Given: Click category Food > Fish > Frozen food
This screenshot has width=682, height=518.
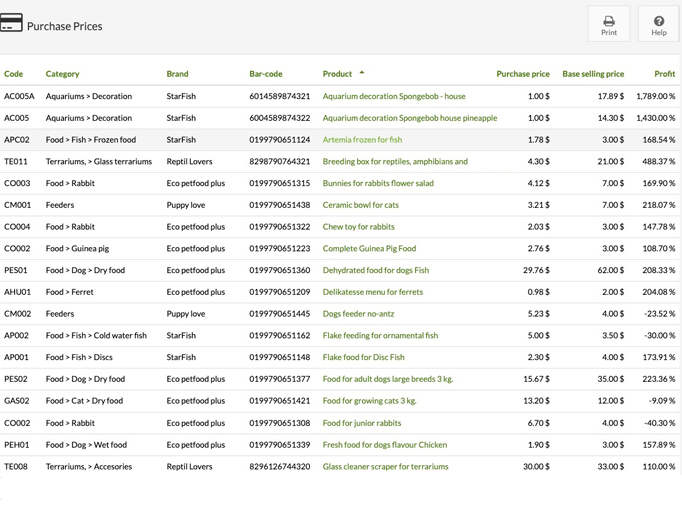Looking at the screenshot, I should (91, 140).
